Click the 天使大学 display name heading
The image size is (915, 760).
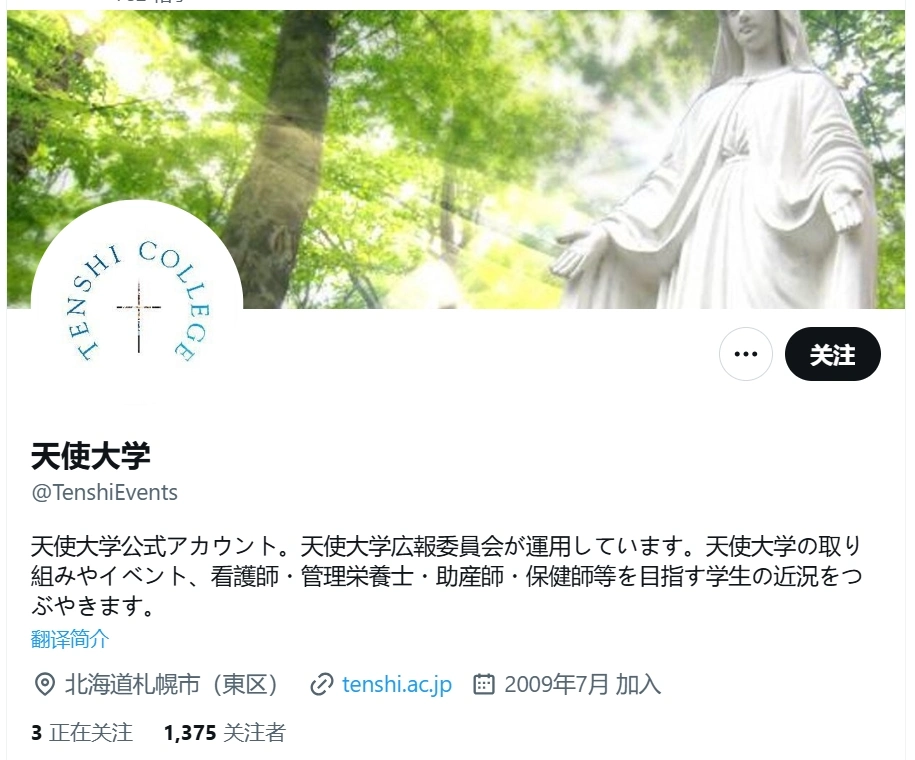[x=91, y=456]
